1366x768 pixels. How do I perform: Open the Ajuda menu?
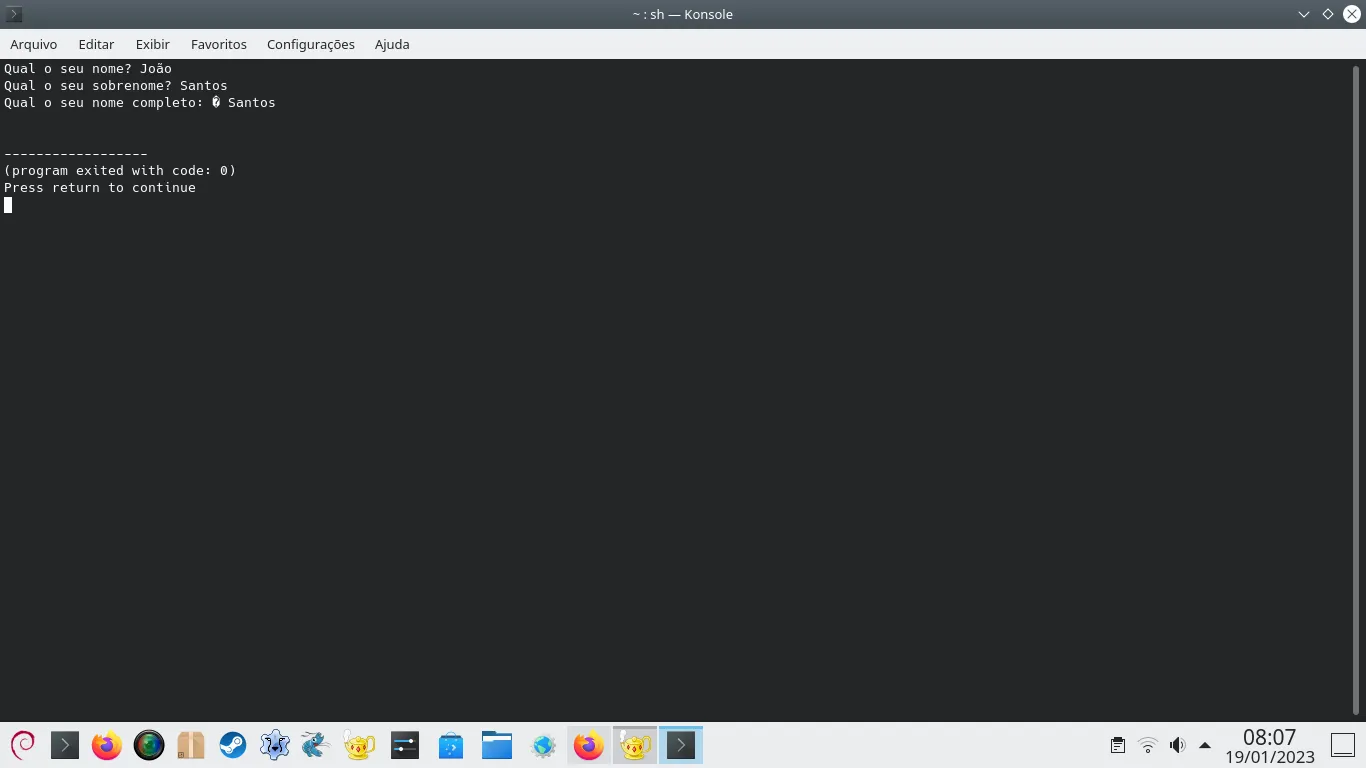coord(392,44)
